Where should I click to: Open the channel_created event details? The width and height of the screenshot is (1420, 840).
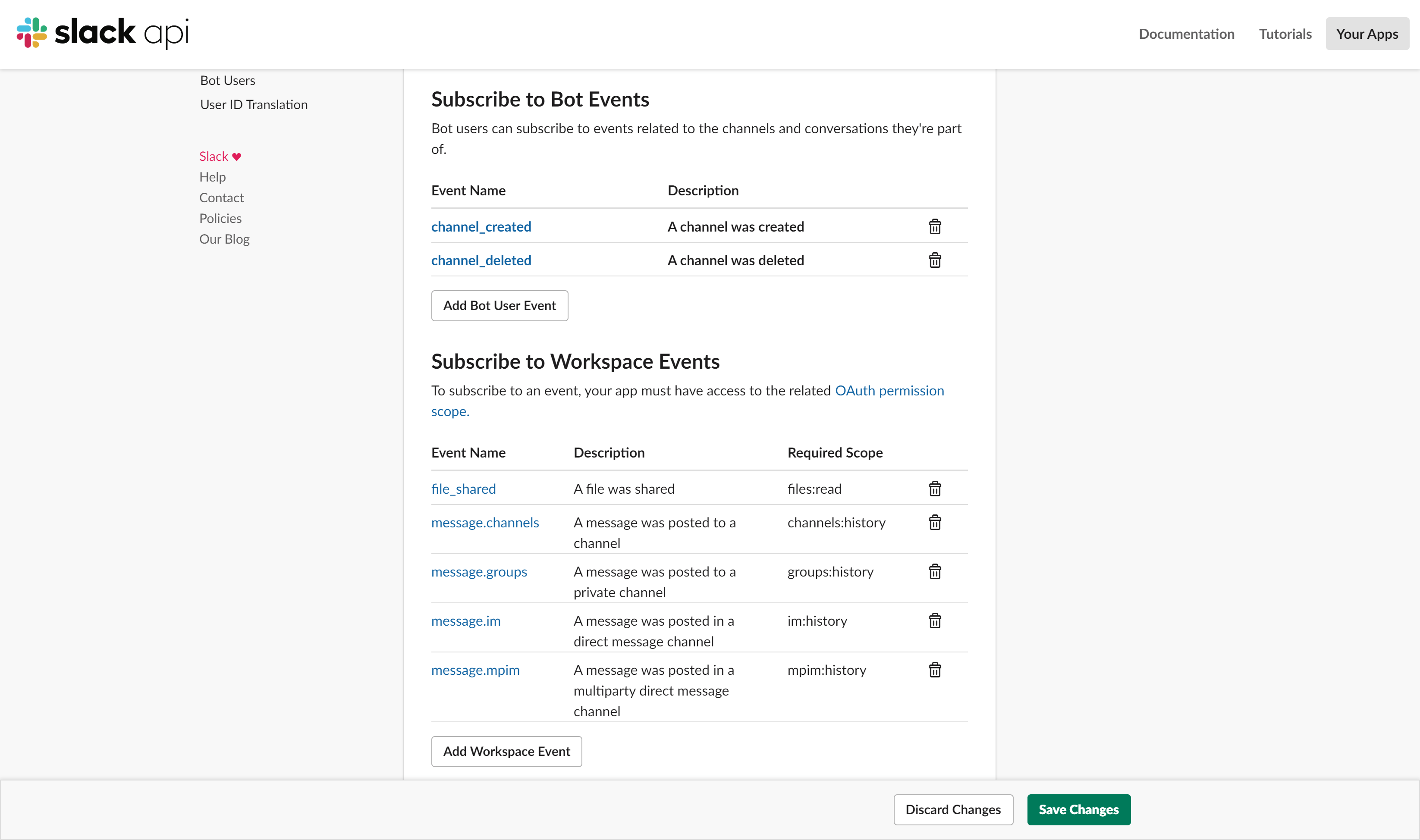click(481, 225)
